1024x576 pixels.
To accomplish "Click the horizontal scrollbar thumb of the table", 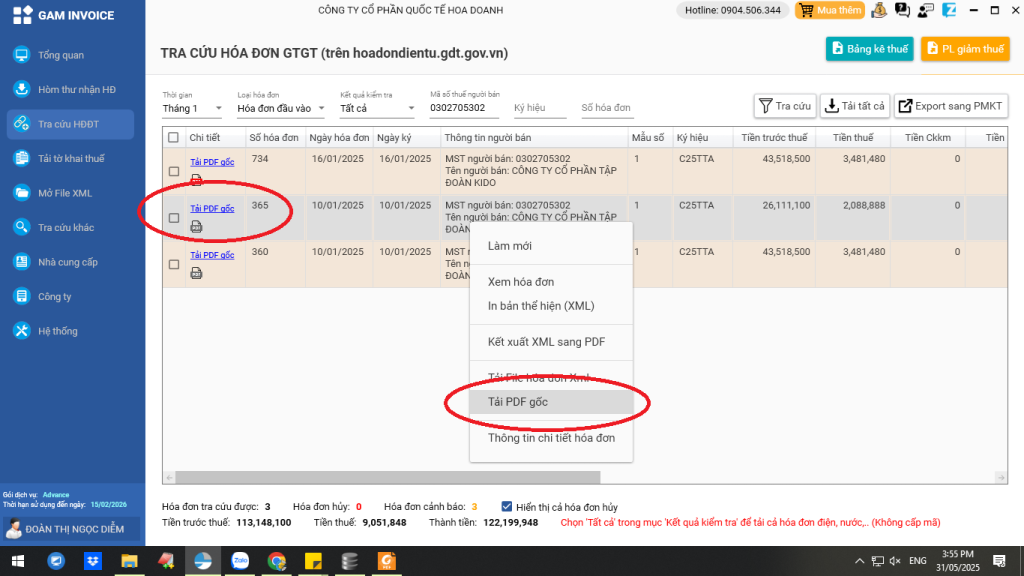I will pos(388,477).
